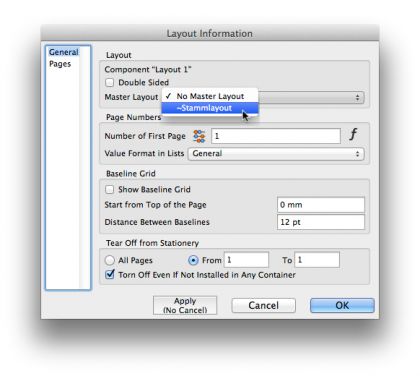Screen dimensions: 420x376
Task: Click the Distance Between Baselines field
Action: click(321, 222)
